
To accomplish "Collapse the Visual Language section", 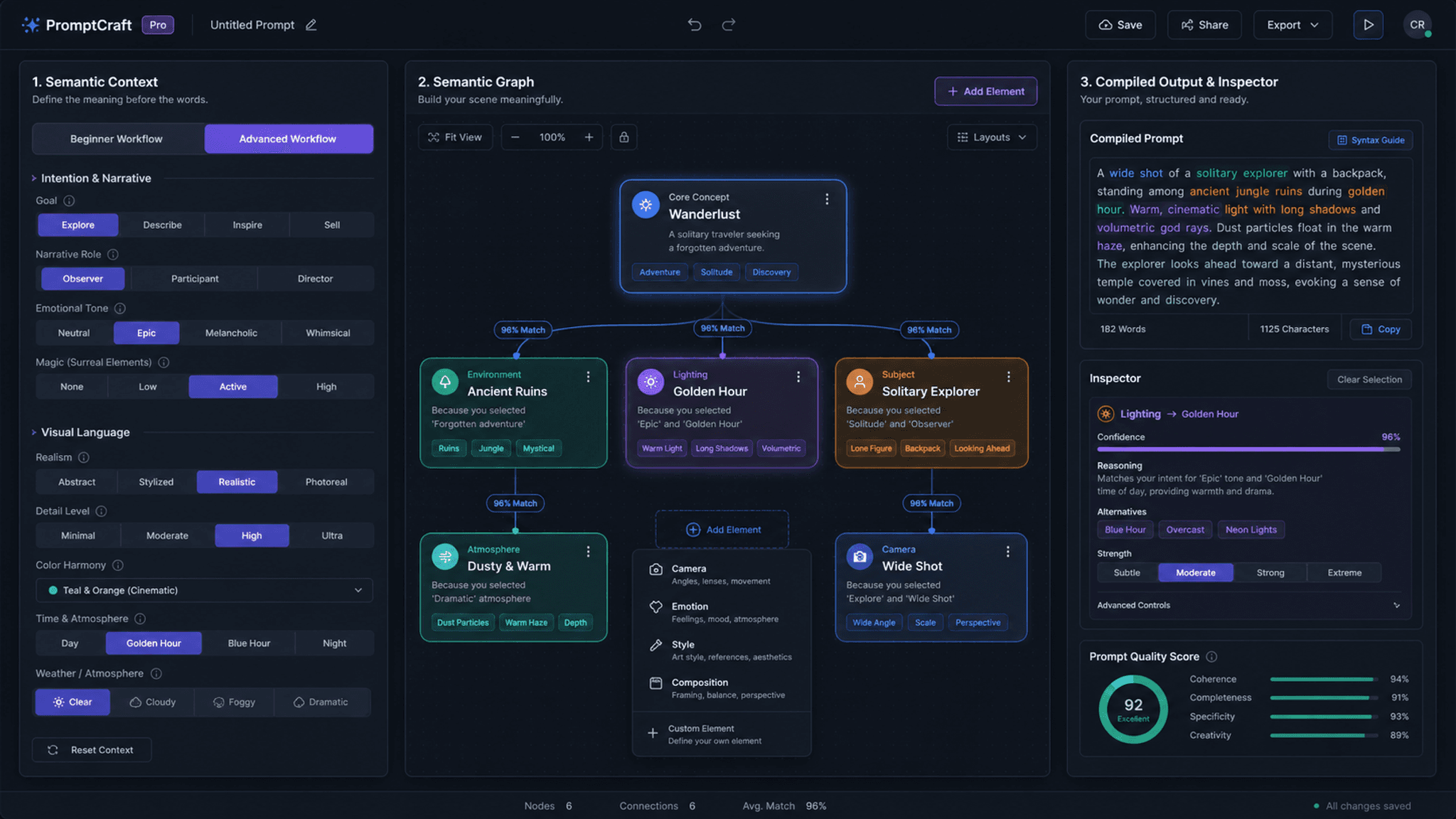I will [x=33, y=432].
